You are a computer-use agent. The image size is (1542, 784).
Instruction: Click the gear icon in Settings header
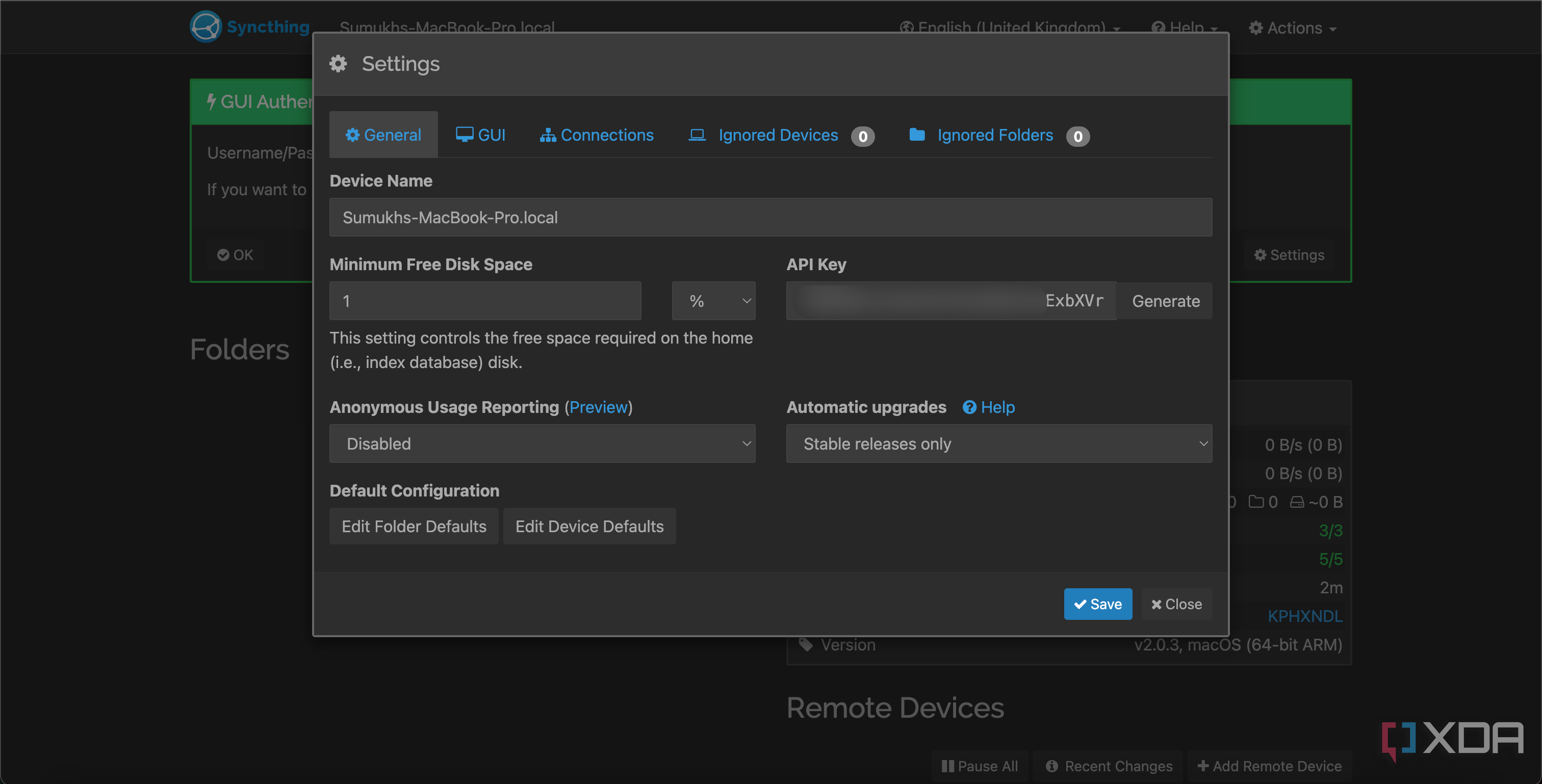(x=338, y=63)
